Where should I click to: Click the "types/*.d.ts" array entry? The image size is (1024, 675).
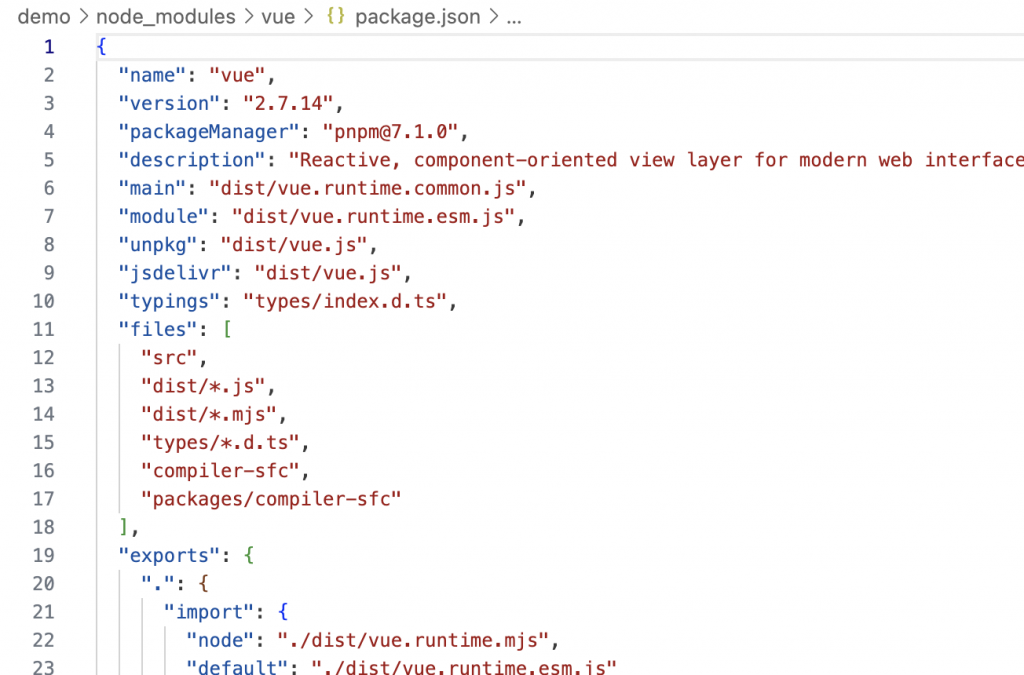point(221,443)
